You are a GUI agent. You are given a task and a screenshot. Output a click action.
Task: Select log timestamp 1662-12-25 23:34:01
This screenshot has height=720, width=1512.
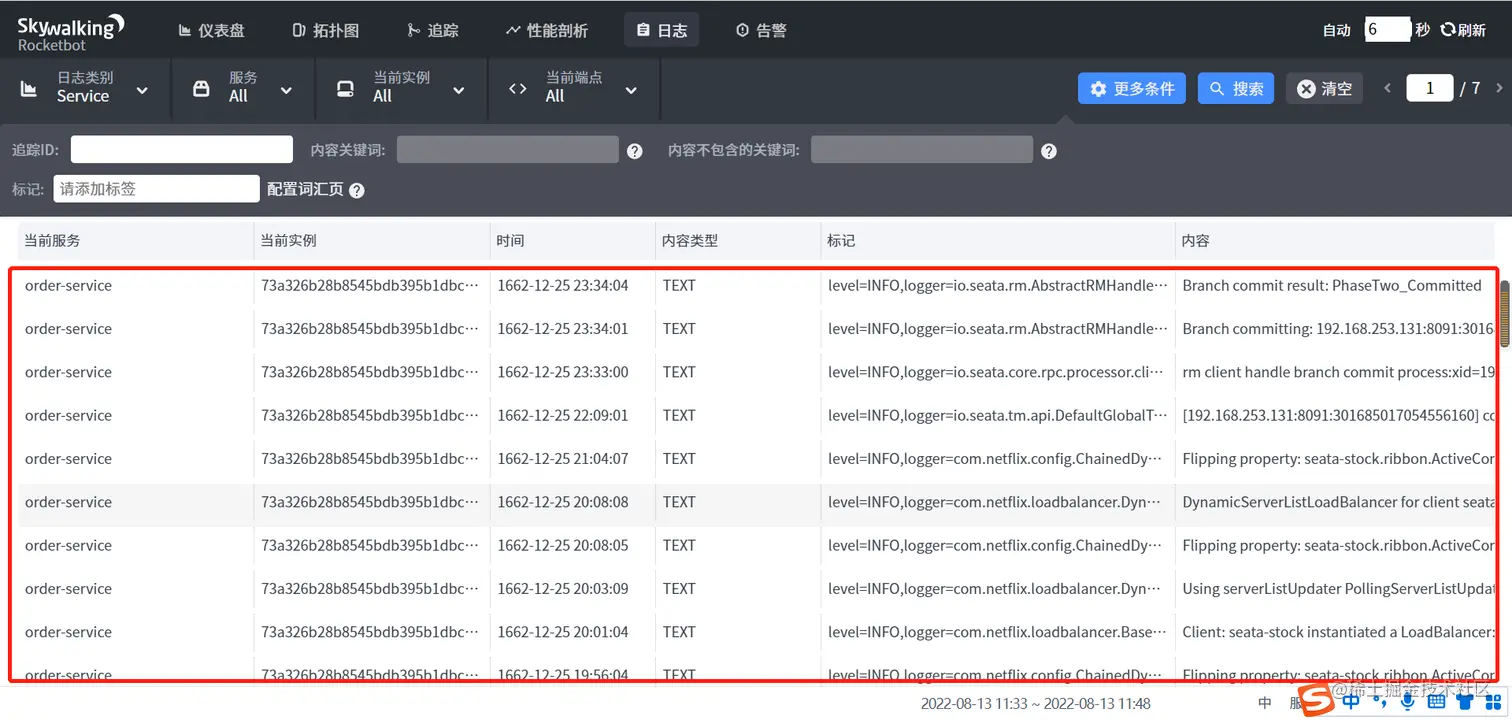[563, 328]
